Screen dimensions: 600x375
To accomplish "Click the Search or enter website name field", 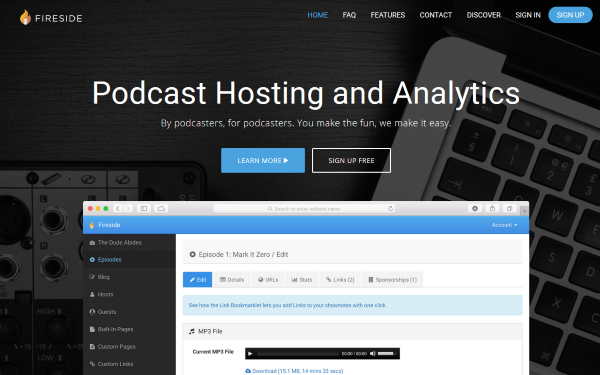I will 304,209.
